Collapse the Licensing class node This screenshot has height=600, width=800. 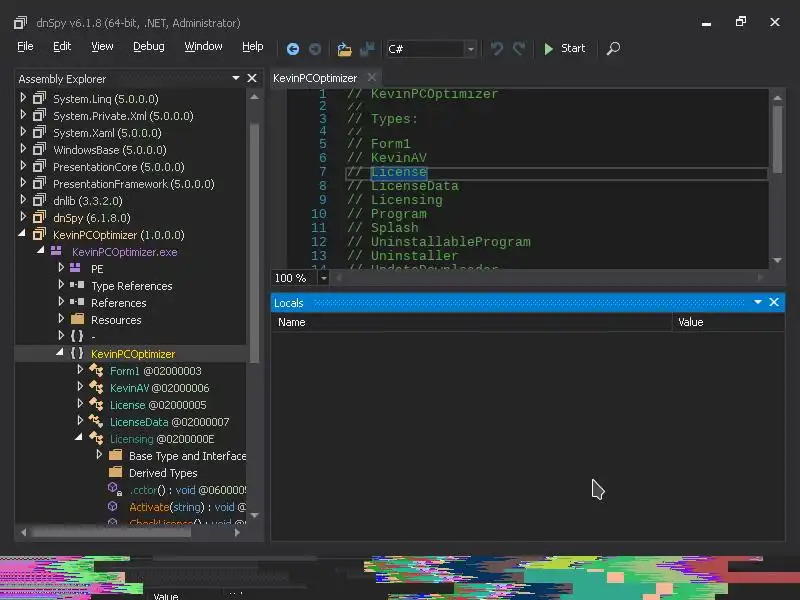coord(79,437)
